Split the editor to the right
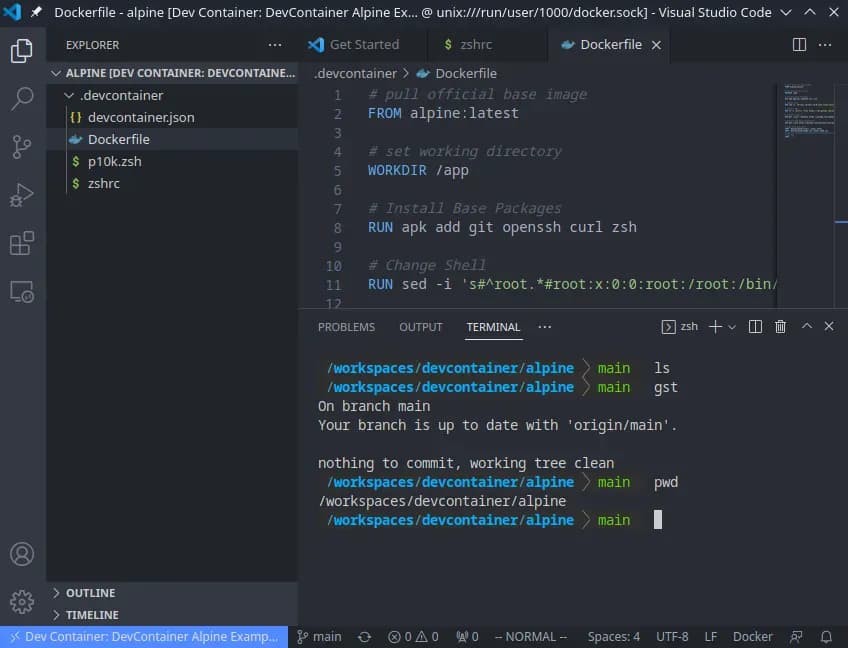Image resolution: width=848 pixels, height=648 pixels. [x=799, y=45]
